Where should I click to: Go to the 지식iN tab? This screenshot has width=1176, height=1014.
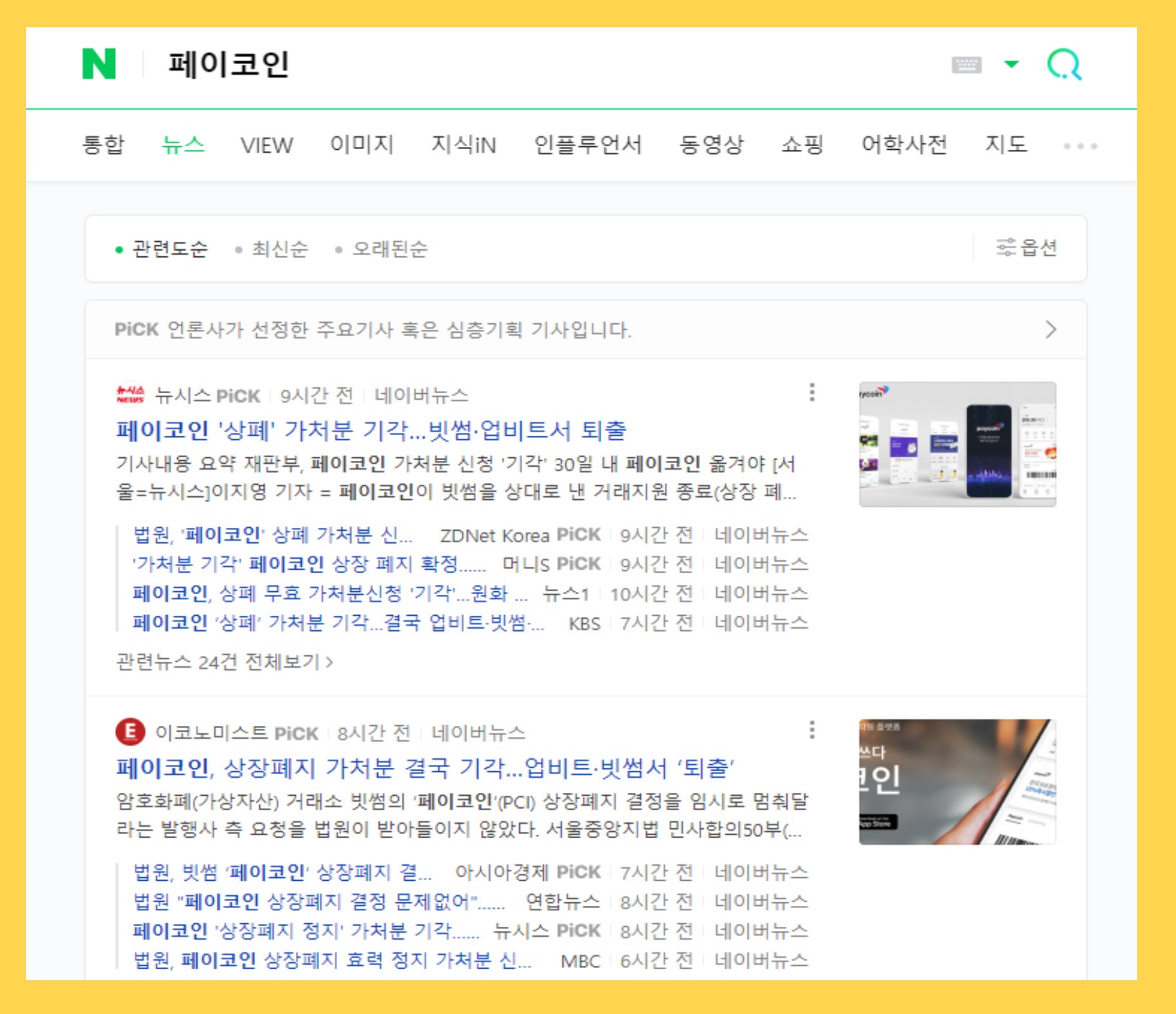(464, 145)
